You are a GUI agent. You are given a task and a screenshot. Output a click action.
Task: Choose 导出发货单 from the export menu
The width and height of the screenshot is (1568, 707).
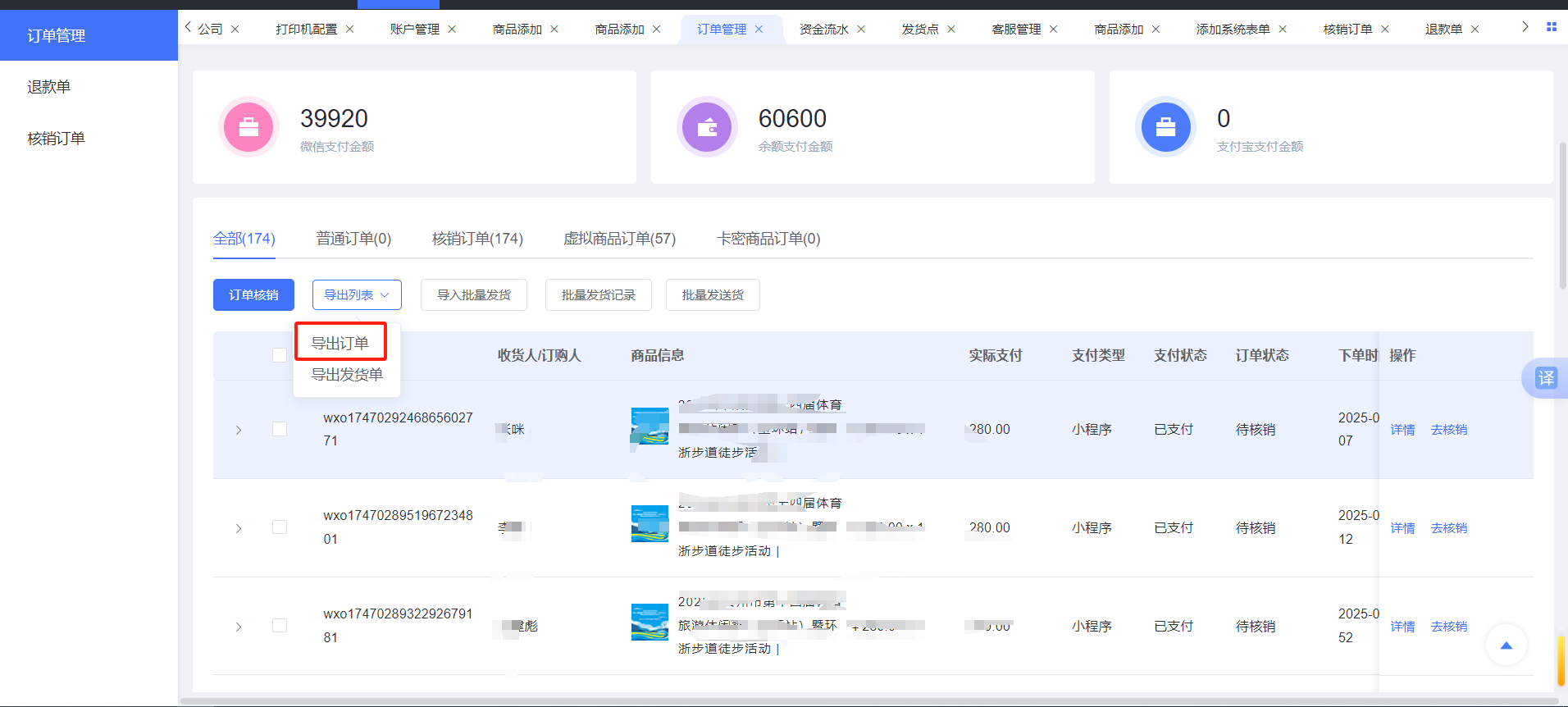click(x=347, y=375)
